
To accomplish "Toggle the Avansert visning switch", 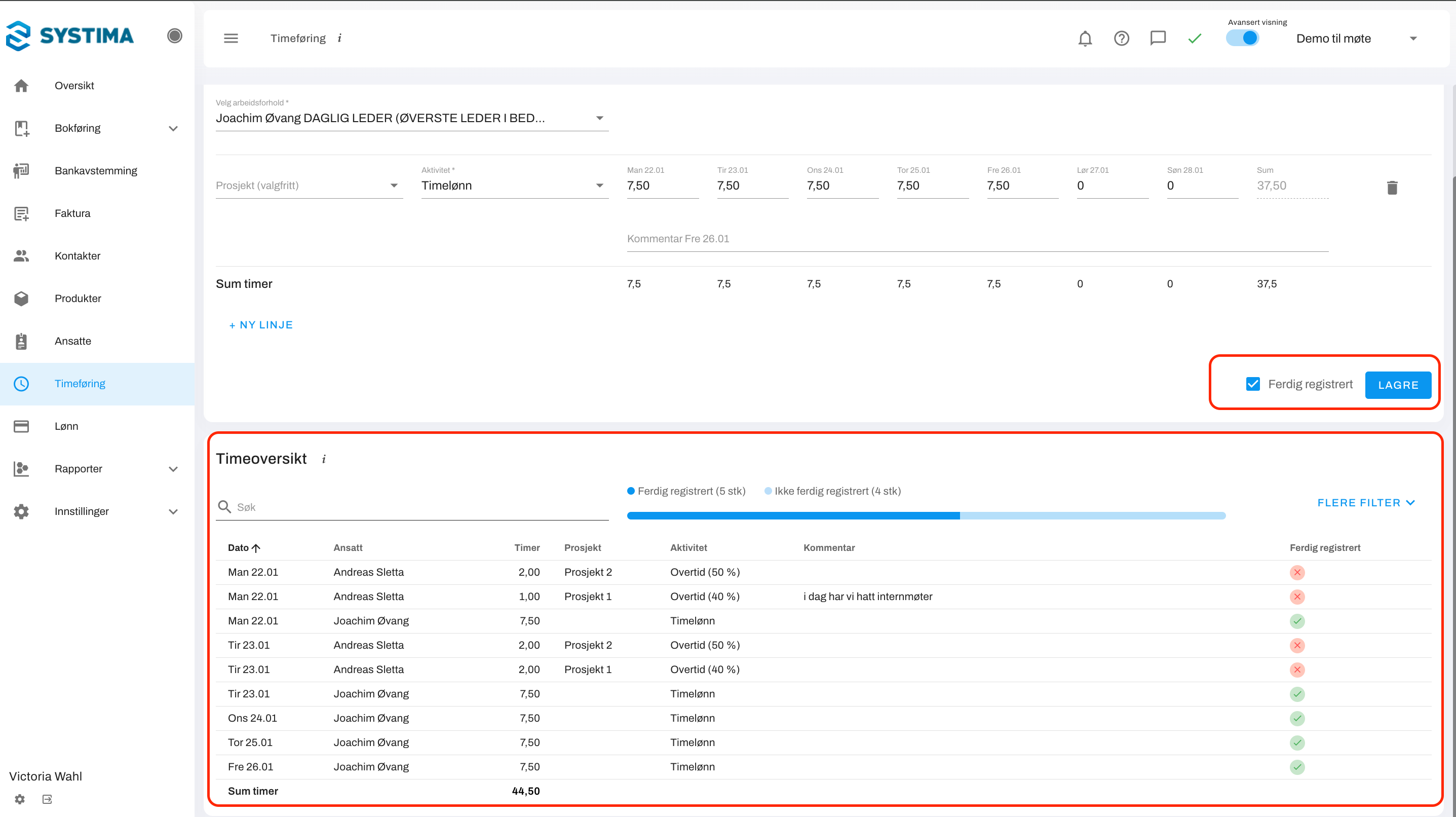I will (x=1242, y=38).
